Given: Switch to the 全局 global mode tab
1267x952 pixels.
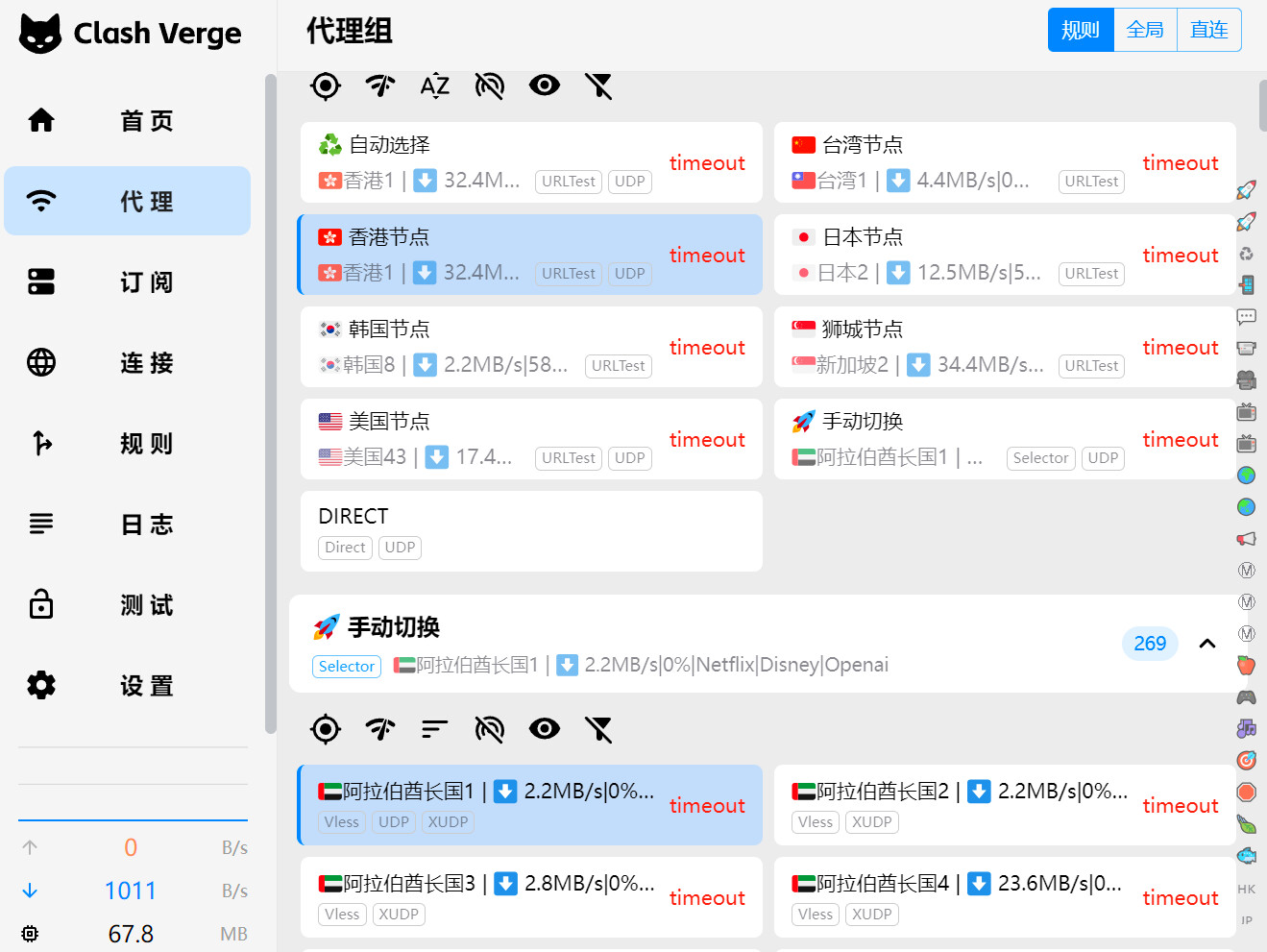Looking at the screenshot, I should [x=1145, y=30].
